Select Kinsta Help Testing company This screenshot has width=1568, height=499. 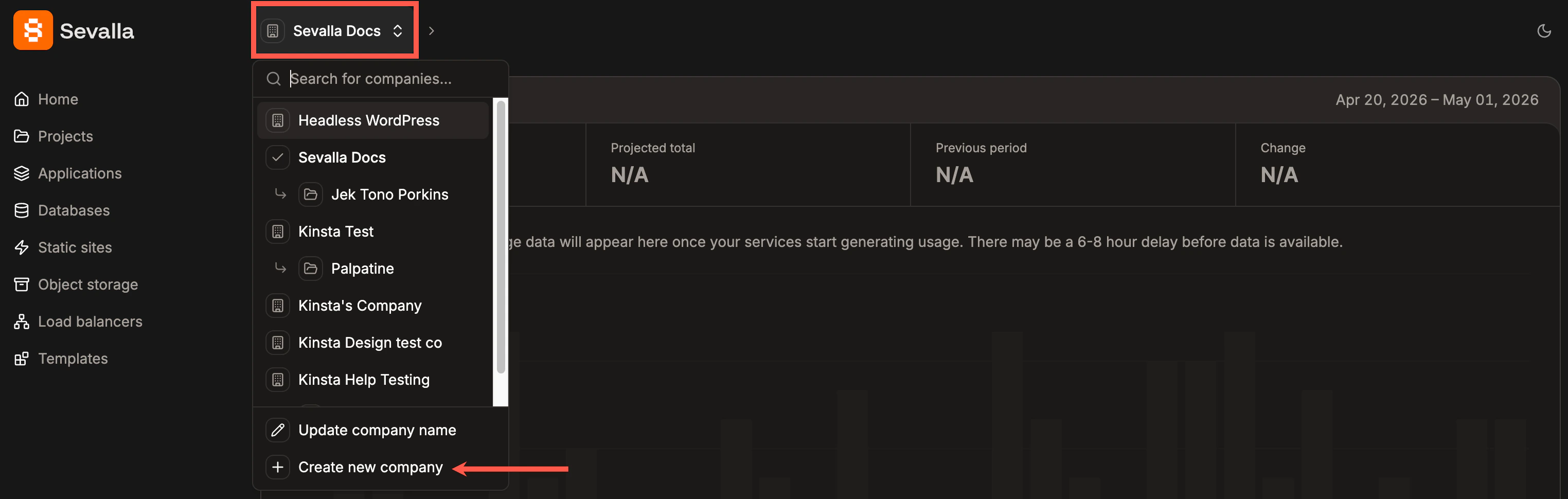coord(372,380)
